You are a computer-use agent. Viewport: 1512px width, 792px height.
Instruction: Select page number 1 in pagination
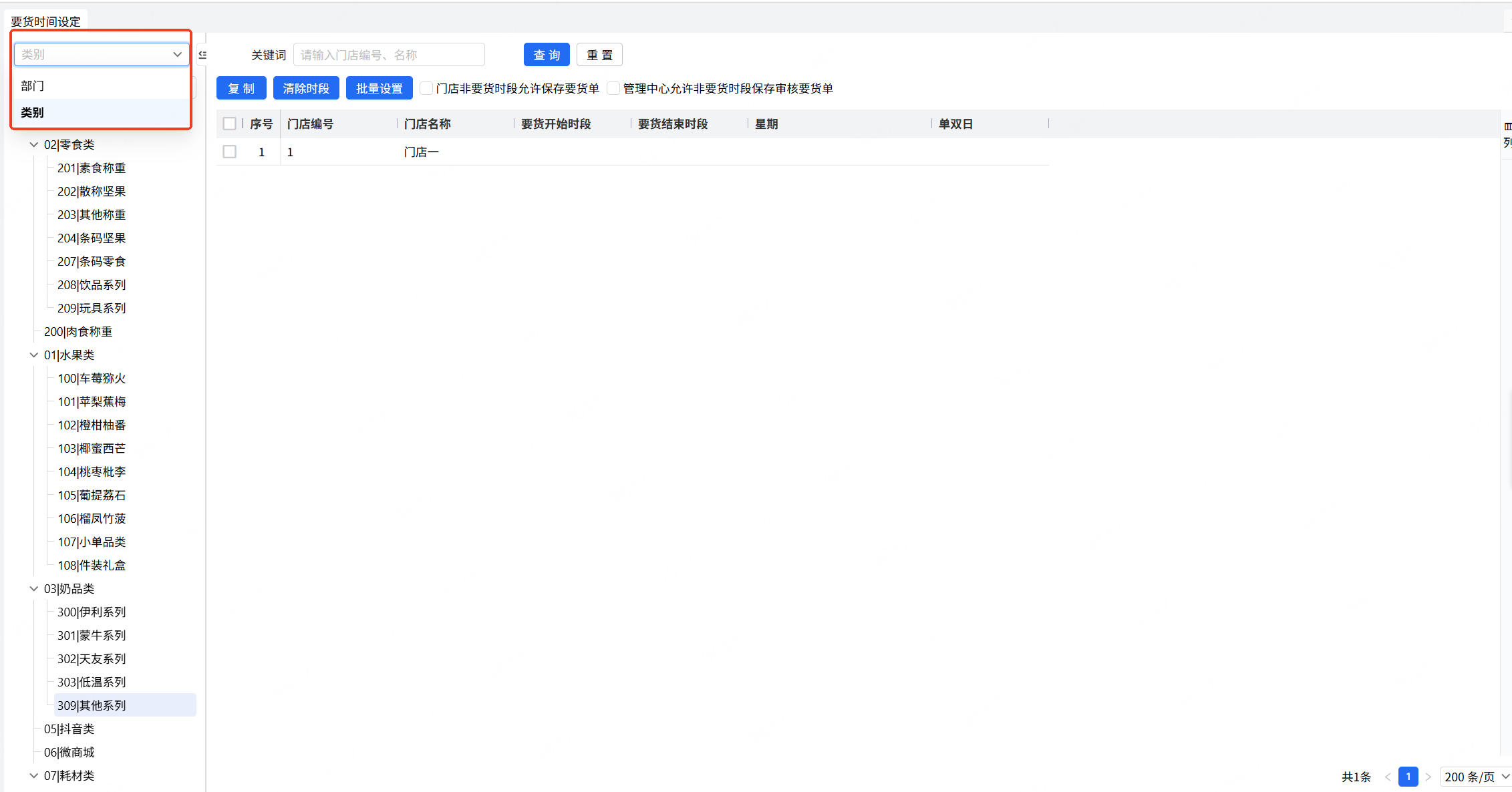[1408, 777]
